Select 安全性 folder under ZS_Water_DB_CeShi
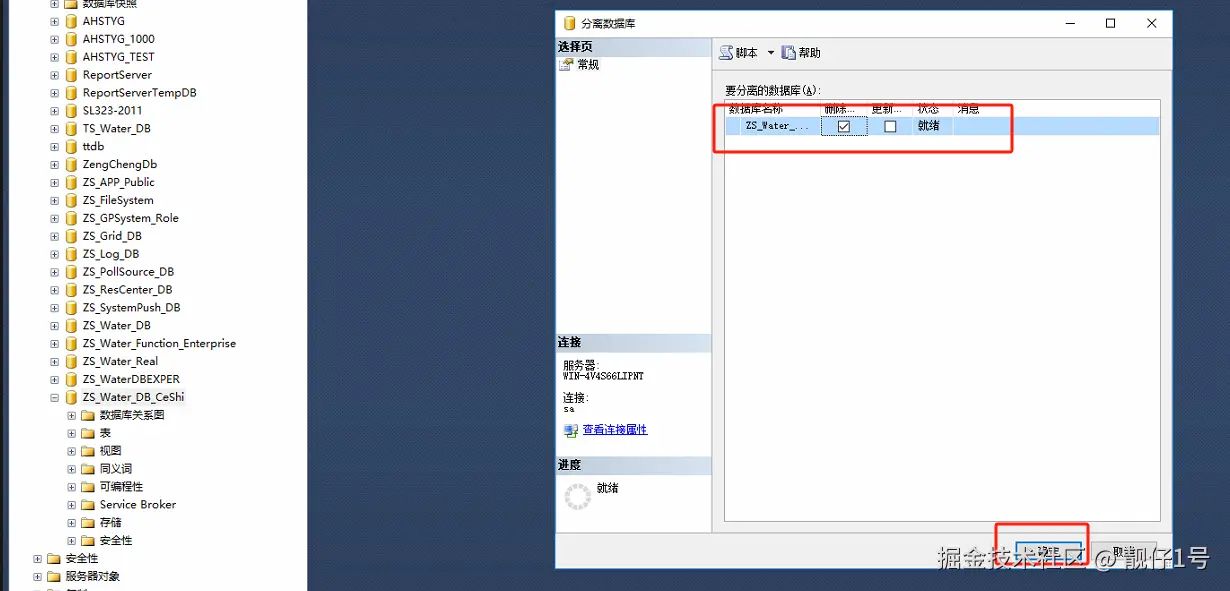This screenshot has height=591, width=1230. pos(116,541)
